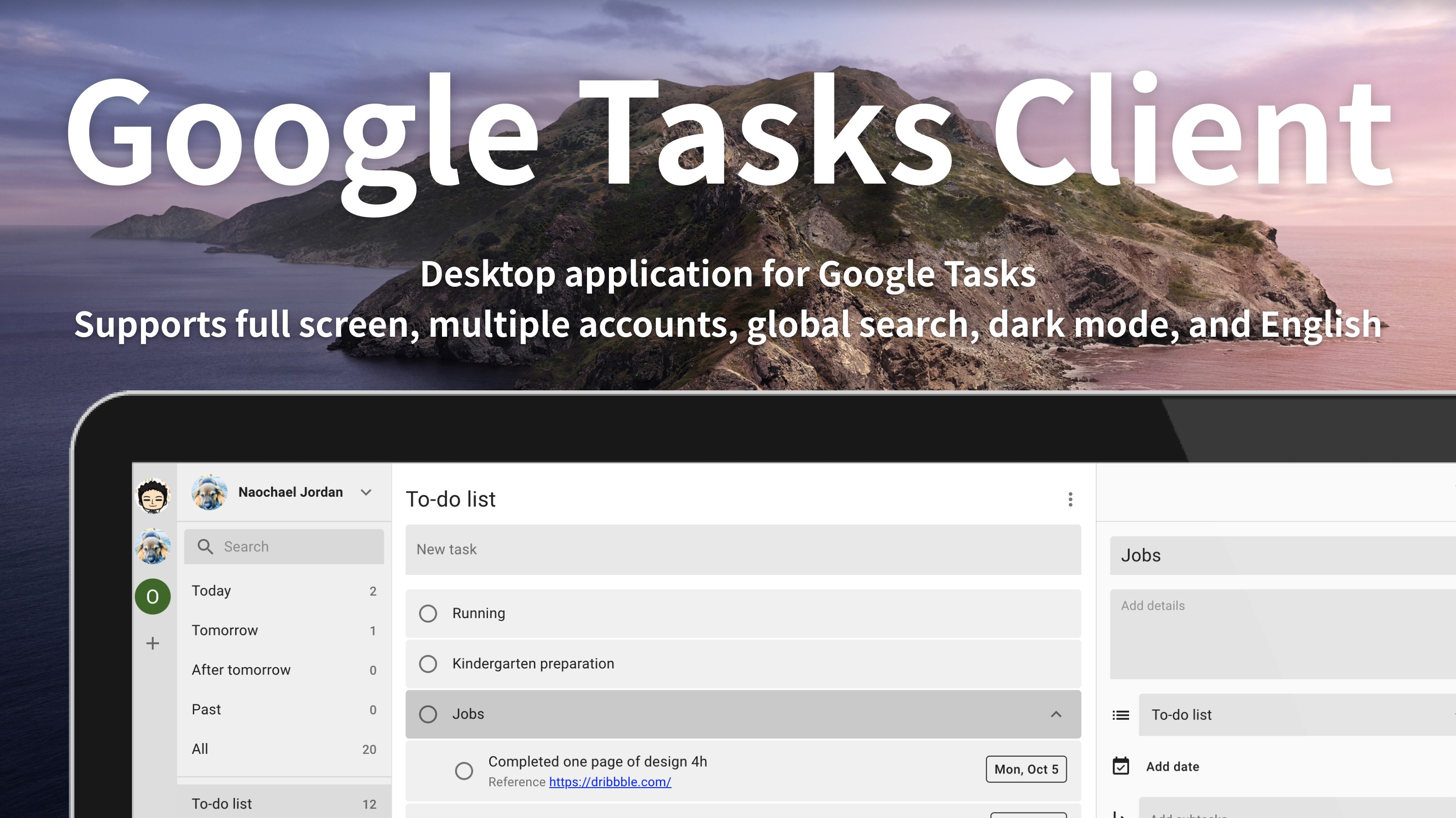Collapse the Jobs subtasks chevron

click(x=1056, y=714)
